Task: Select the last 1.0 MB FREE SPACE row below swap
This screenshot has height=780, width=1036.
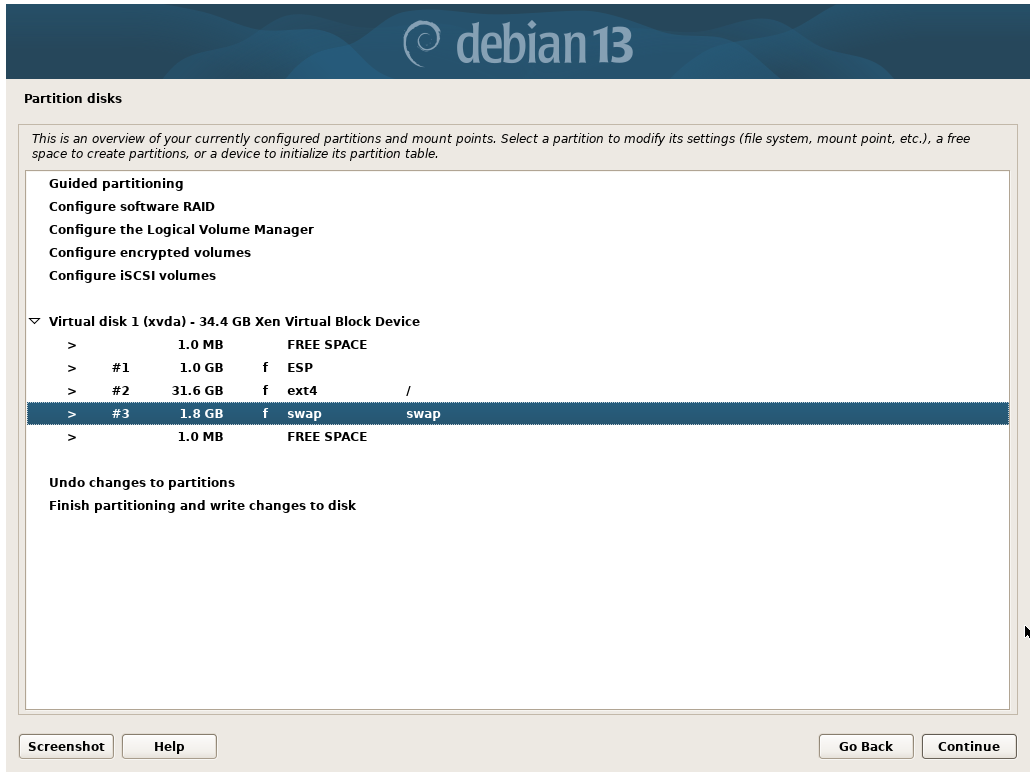Action: pos(517,437)
